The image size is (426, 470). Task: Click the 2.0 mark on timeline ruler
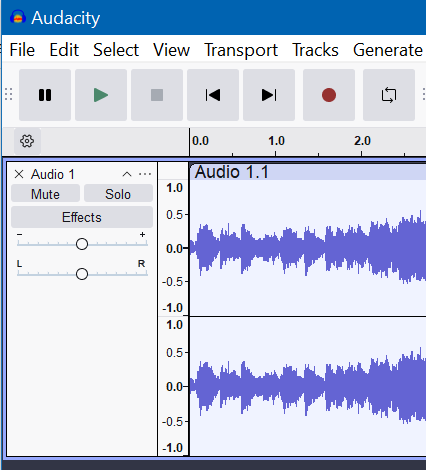[x=362, y=141]
